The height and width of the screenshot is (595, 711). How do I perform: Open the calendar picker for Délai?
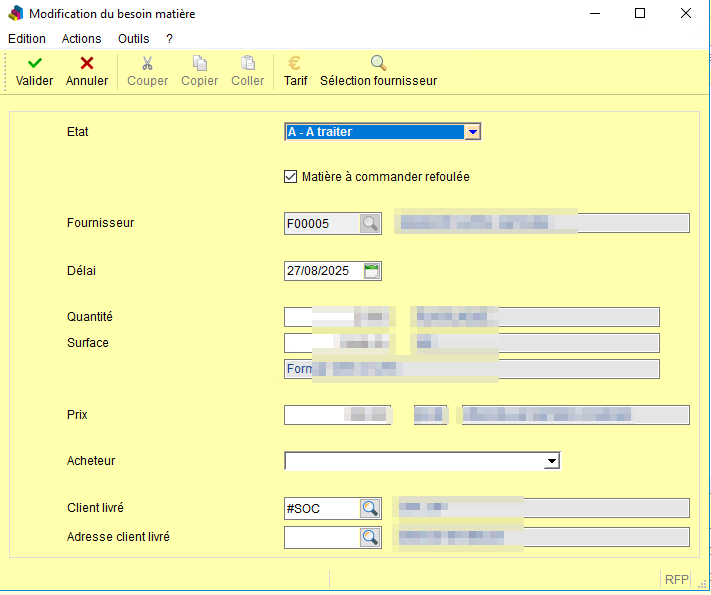372,271
